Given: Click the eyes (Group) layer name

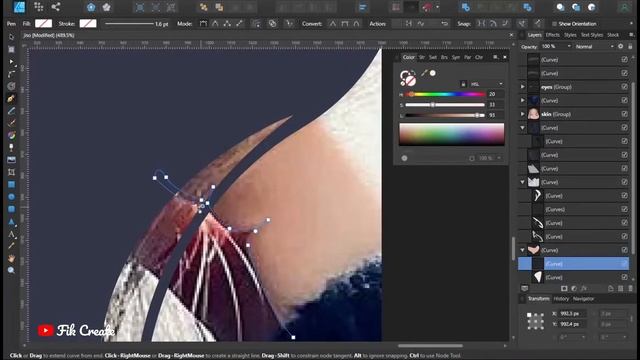Looking at the screenshot, I should 556,87.
